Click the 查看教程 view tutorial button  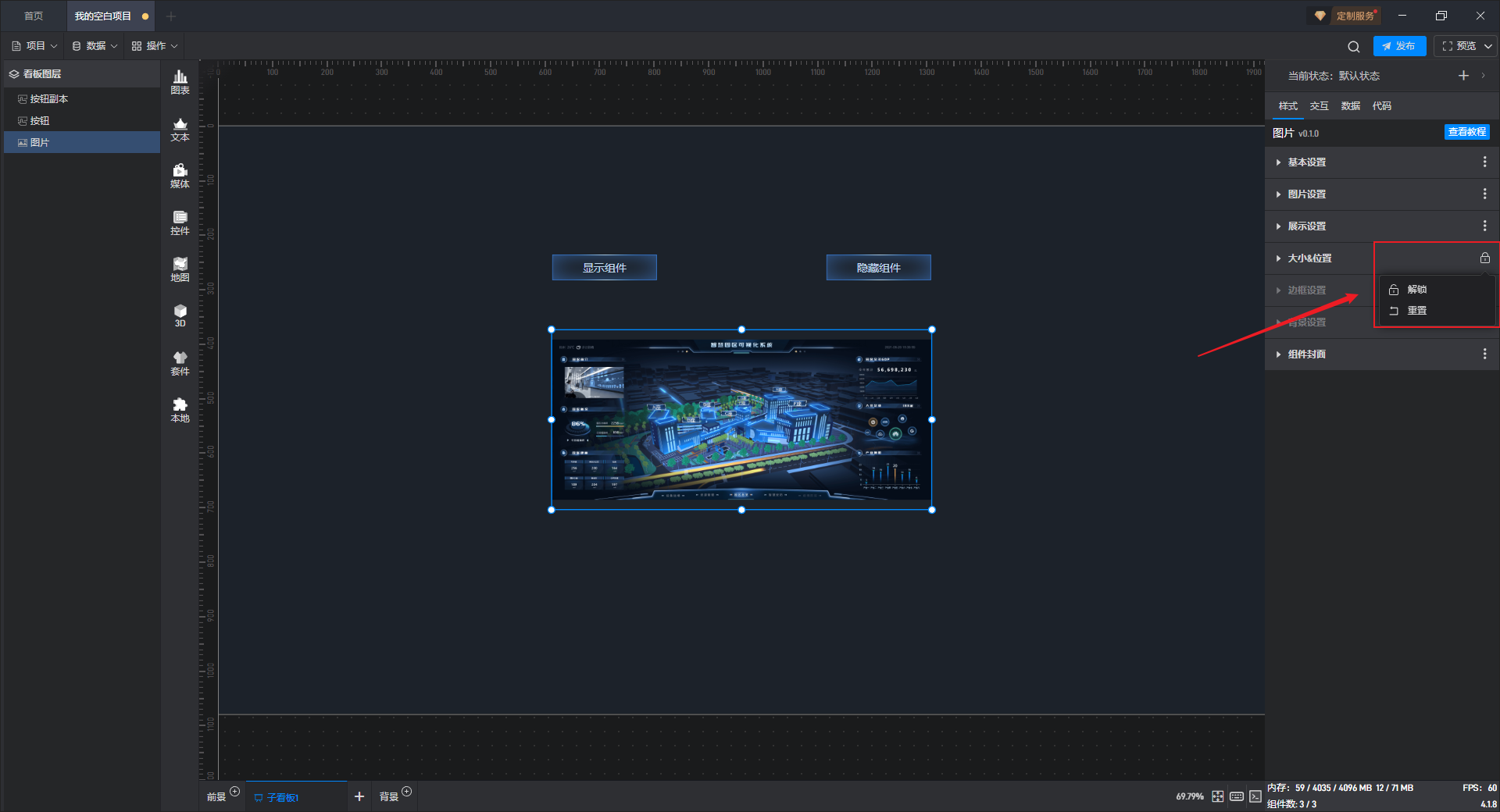(x=1466, y=132)
